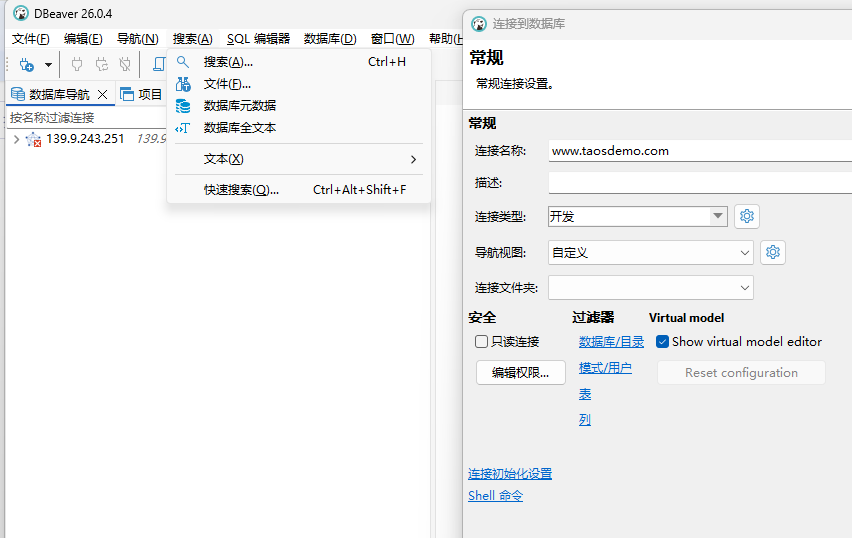This screenshot has width=852, height=538.
Task: Click the 139.9.243.251 connection icon
Action: coord(34,139)
